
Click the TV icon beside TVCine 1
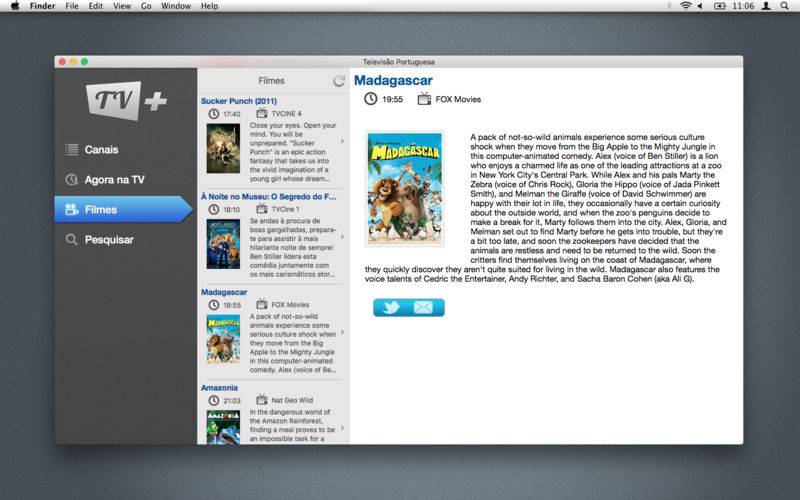(x=262, y=209)
